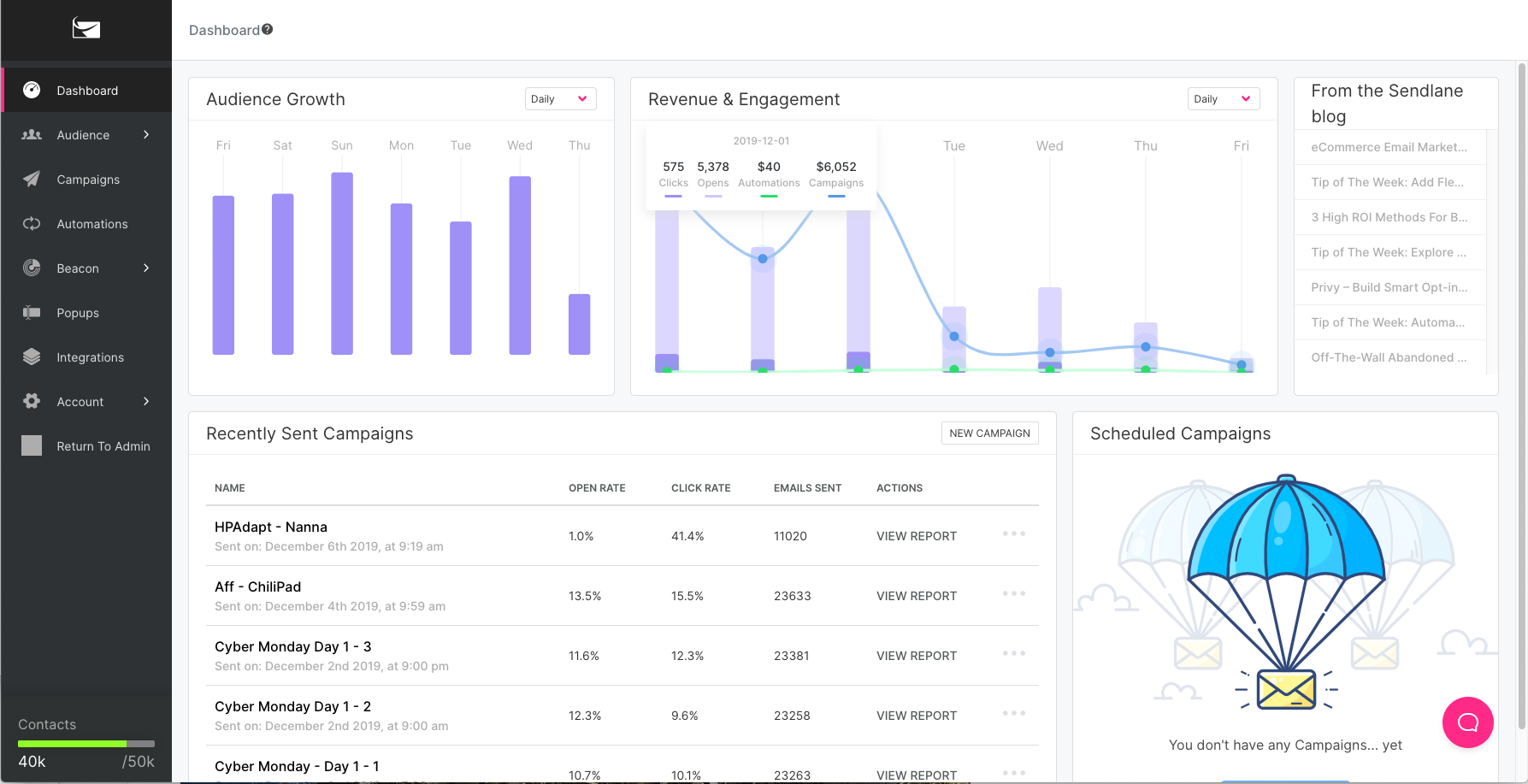View report for Cyber Monday Day 1 - 2
Viewport: 1528px width, 784px height.
917,716
